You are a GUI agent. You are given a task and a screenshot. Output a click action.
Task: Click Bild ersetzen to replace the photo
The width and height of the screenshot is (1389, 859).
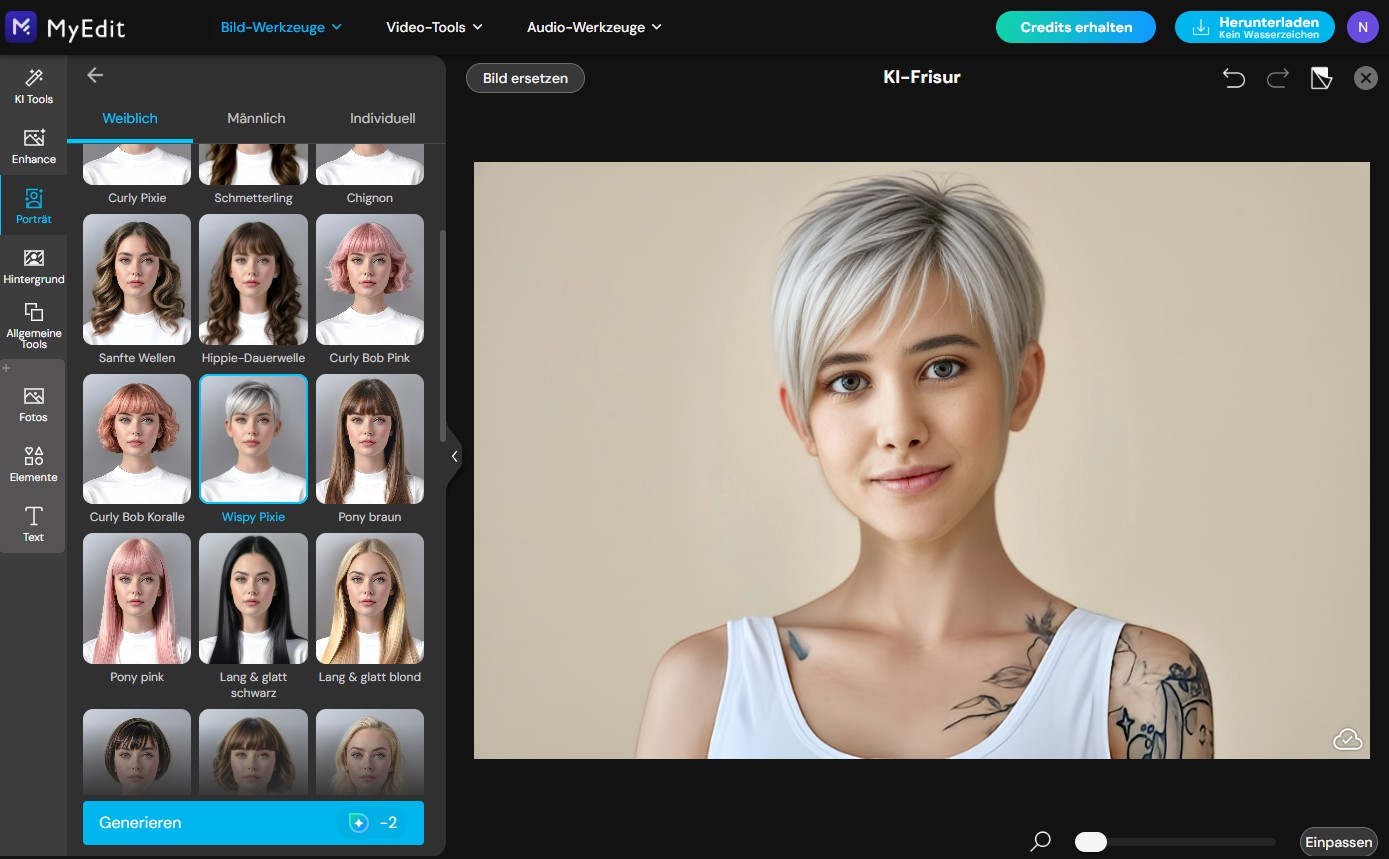(524, 77)
